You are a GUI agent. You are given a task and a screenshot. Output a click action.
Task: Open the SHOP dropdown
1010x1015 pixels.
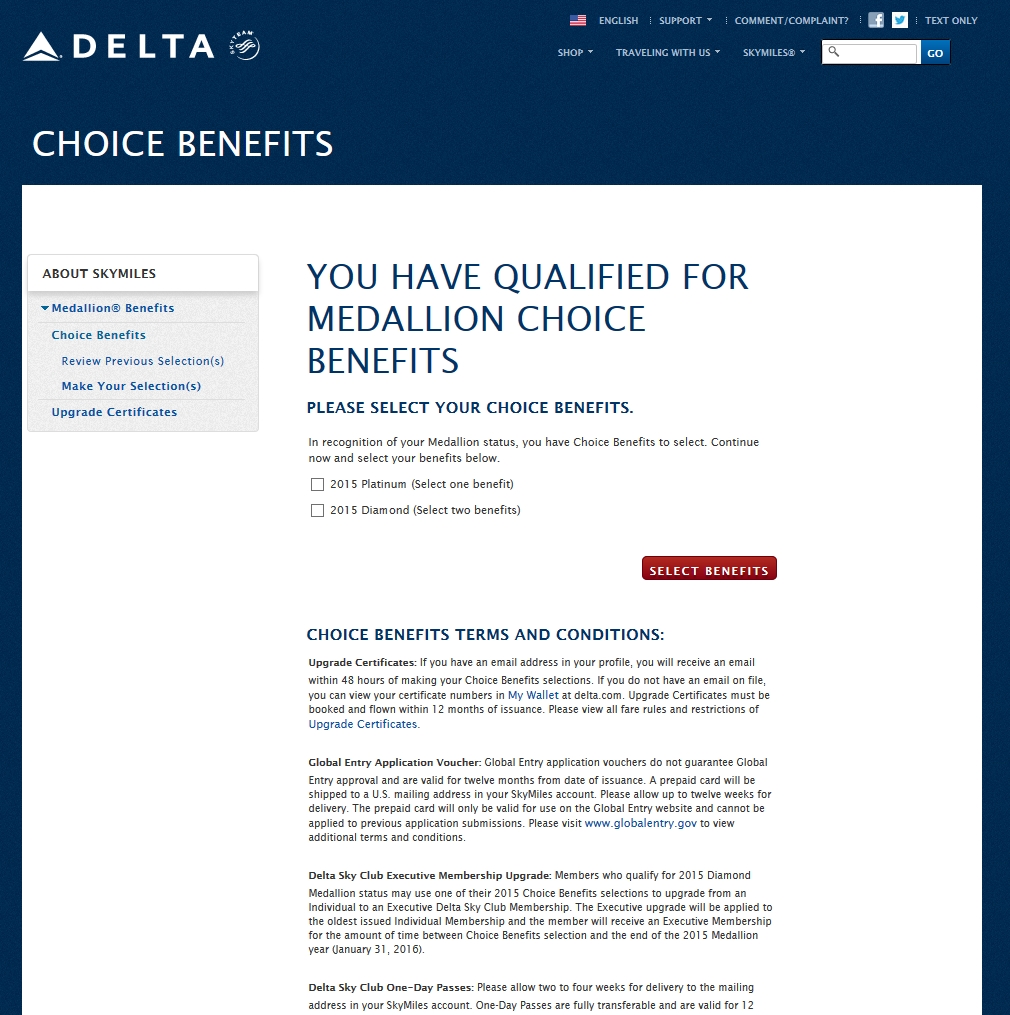[x=574, y=53]
